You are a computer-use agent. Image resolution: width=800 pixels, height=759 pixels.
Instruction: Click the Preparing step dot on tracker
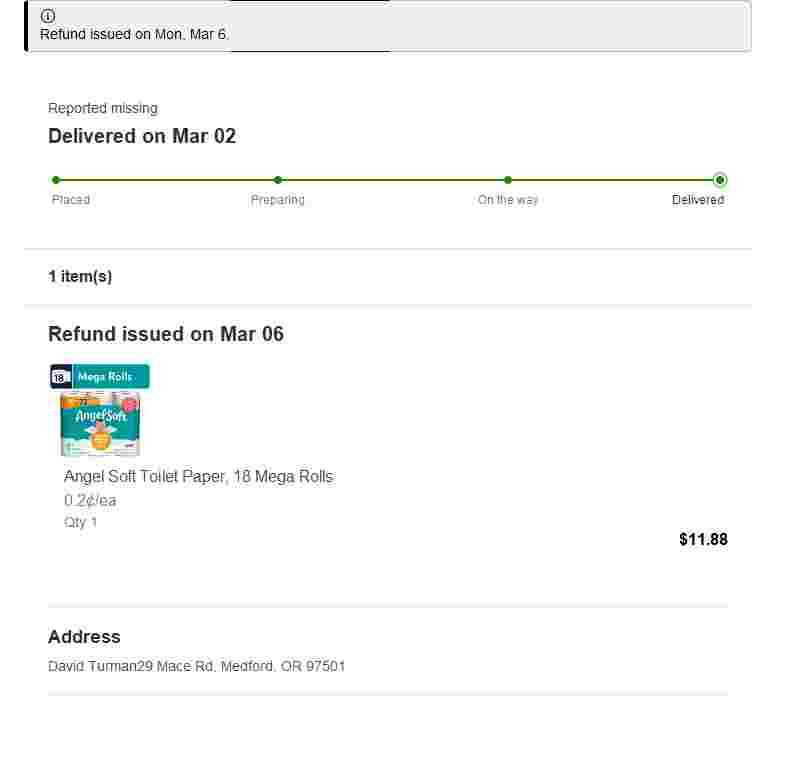point(278,180)
